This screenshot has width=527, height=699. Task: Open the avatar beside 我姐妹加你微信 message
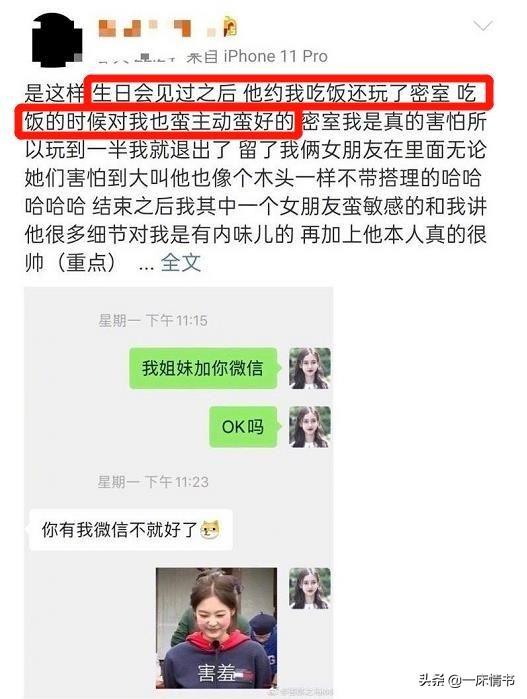310,368
